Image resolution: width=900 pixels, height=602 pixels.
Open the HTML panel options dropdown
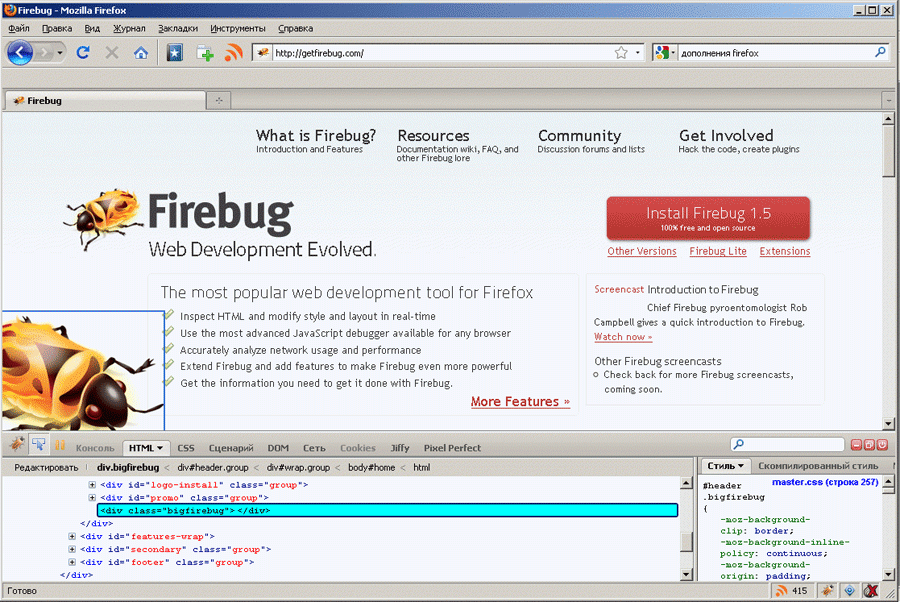coord(160,448)
